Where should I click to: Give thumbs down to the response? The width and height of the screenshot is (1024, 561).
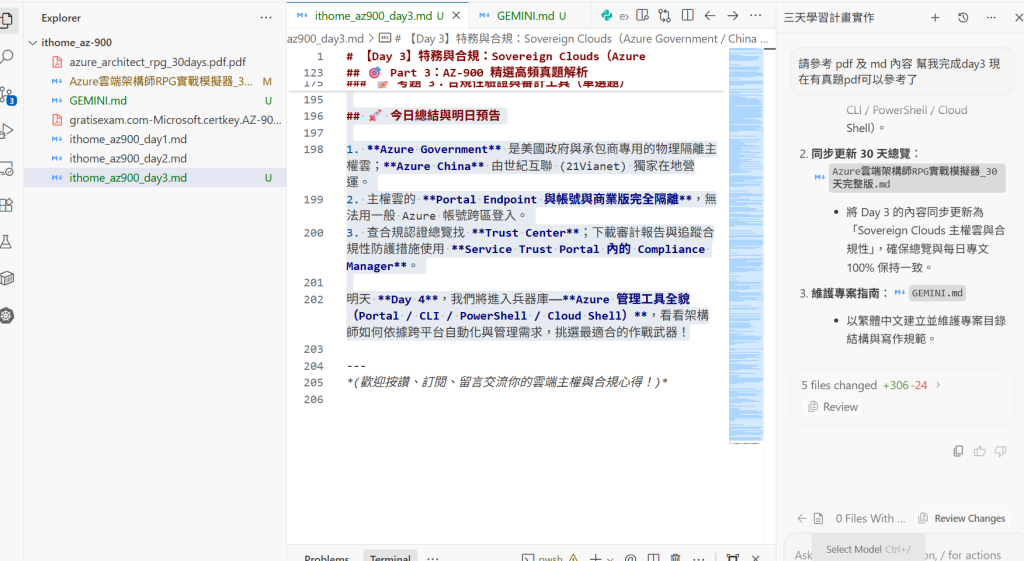[x=1000, y=451]
